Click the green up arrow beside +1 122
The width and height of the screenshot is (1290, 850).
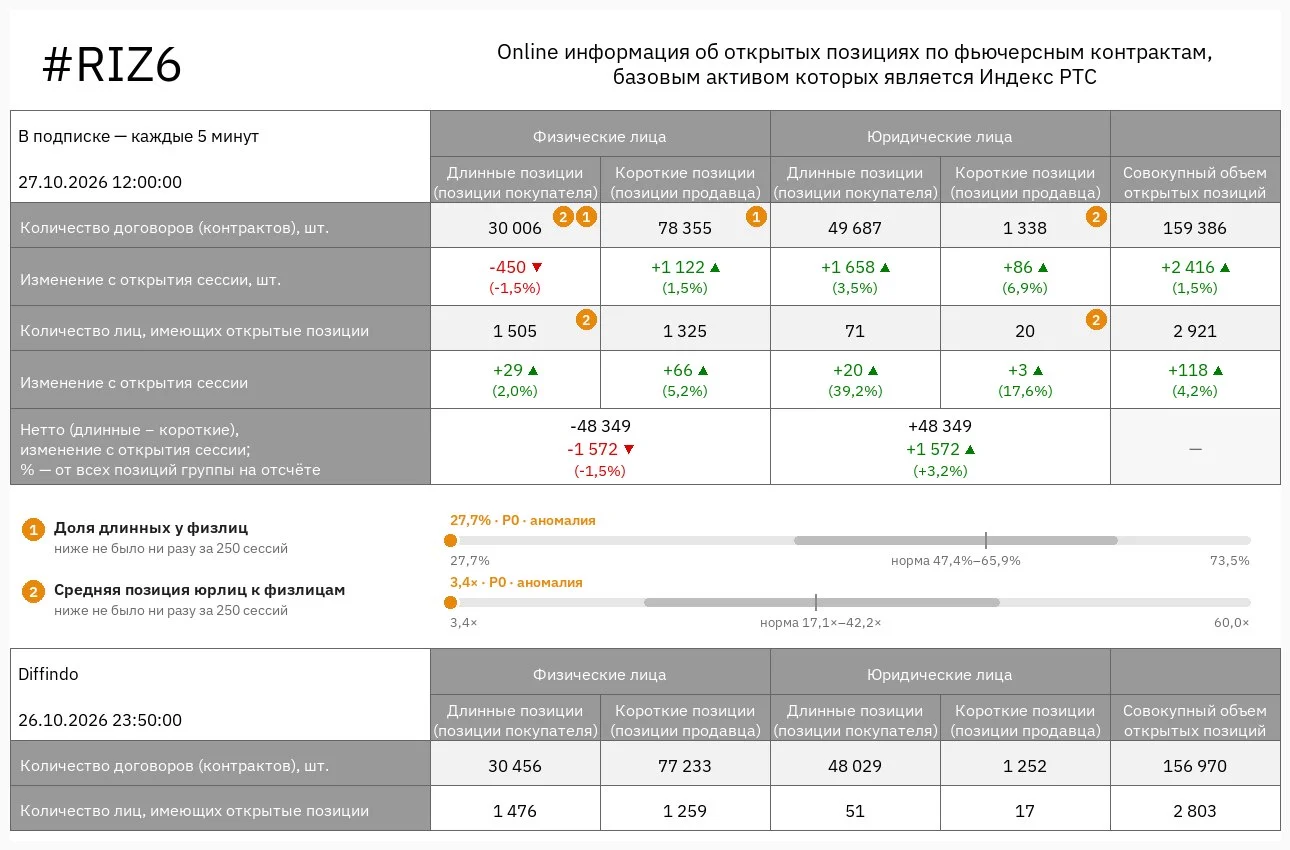click(714, 268)
